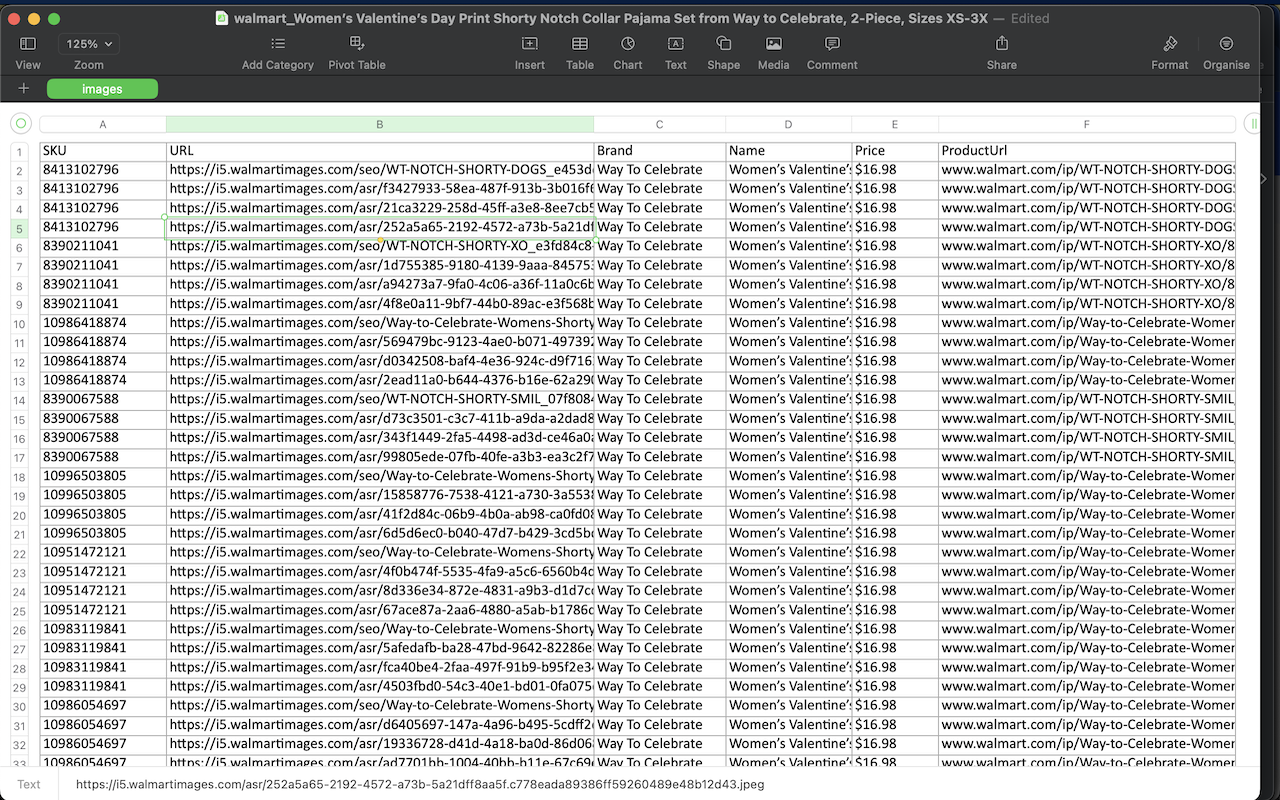
Task: Open the Media browser
Action: pyautogui.click(x=773, y=44)
